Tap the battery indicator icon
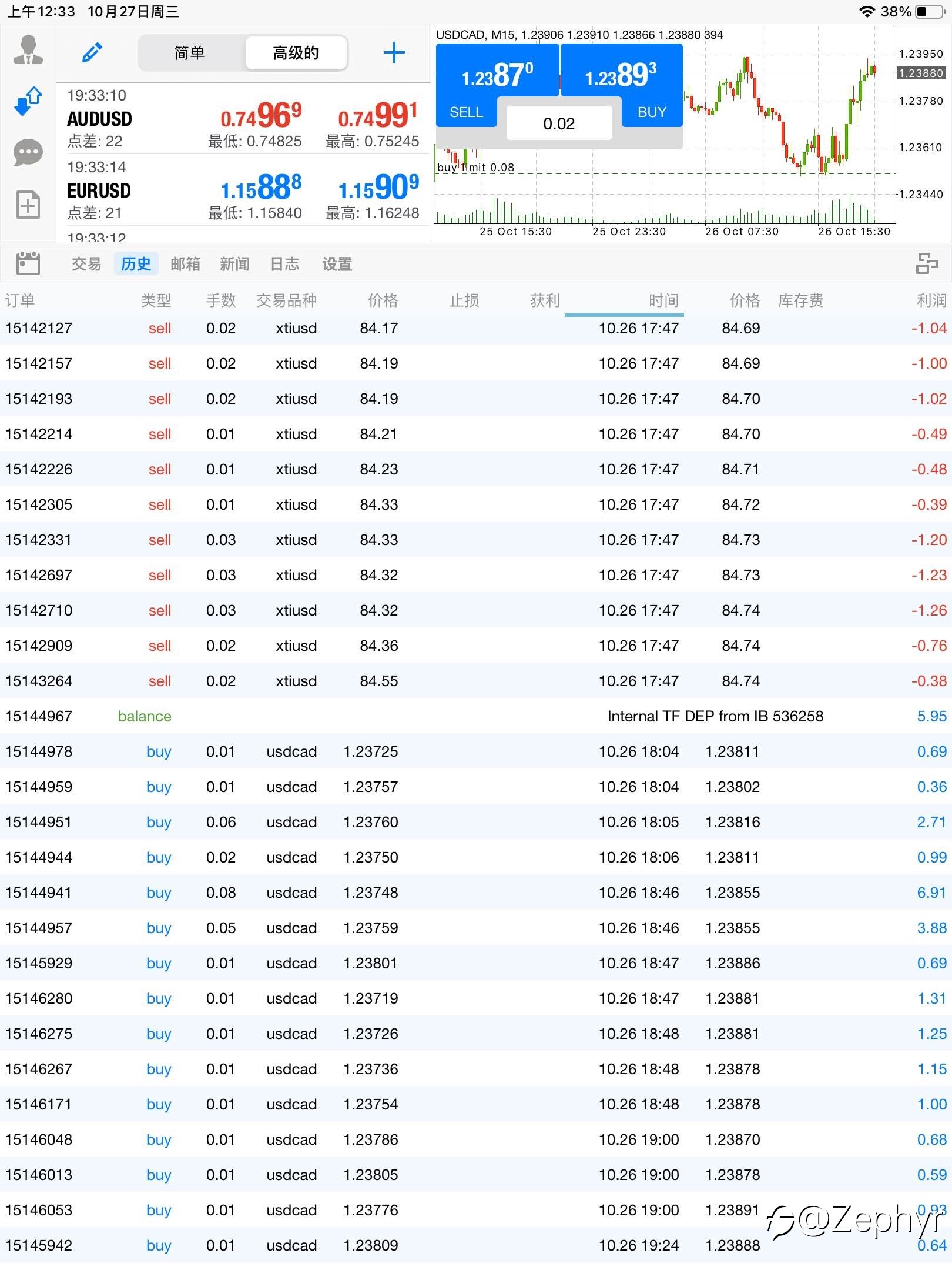Viewport: 952px width, 1270px height. (930, 11)
